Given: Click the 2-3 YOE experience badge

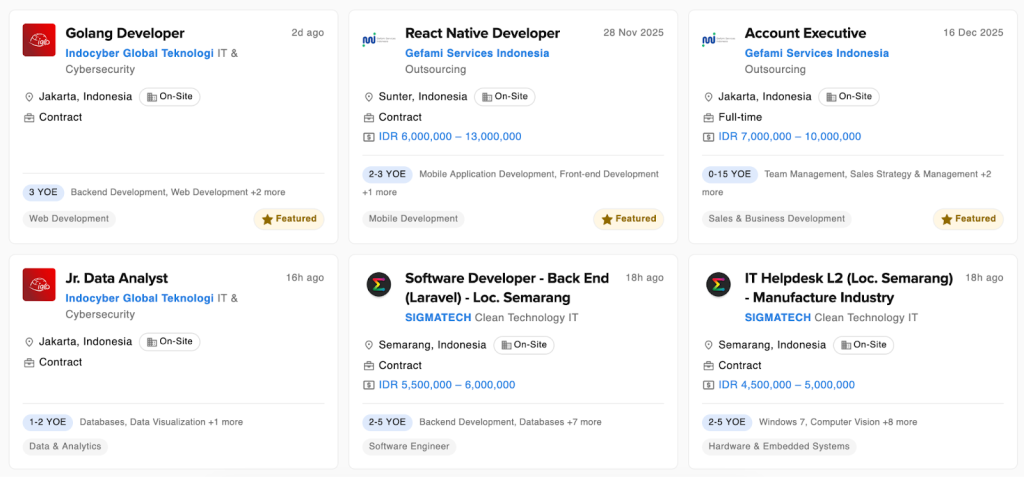Looking at the screenshot, I should [x=387, y=174].
